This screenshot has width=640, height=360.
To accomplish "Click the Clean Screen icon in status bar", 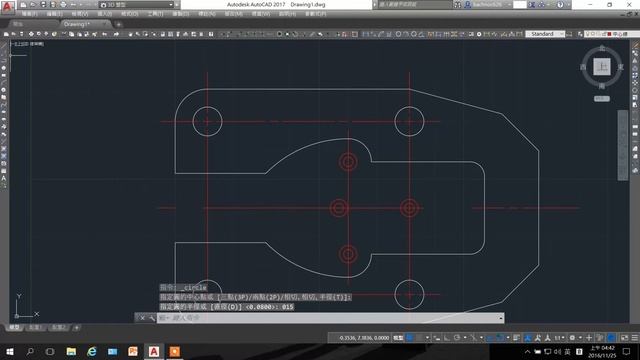I will click(624, 338).
